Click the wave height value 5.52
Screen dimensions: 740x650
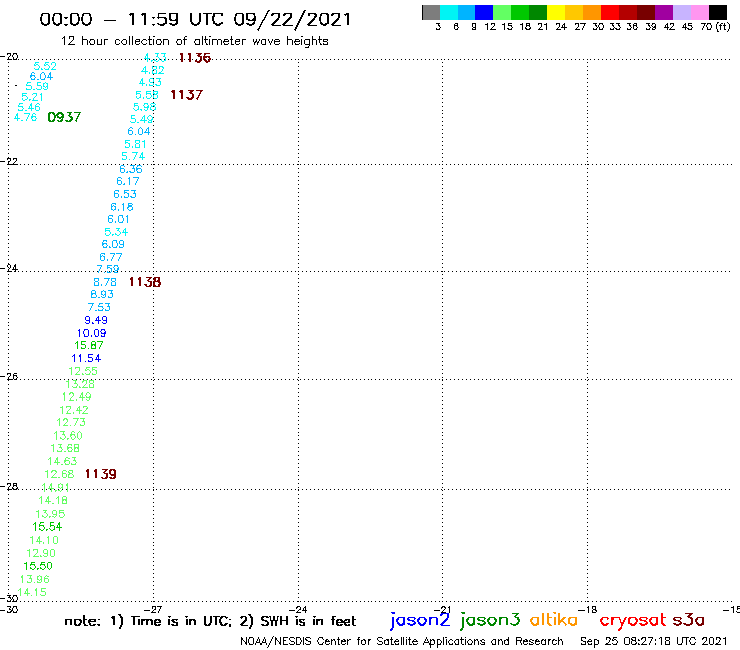(45, 66)
